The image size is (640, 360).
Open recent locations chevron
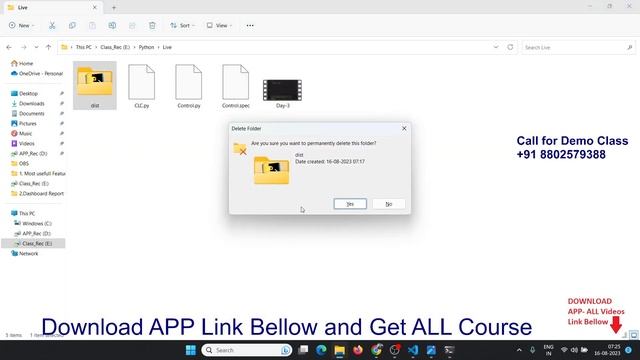(x=36, y=47)
